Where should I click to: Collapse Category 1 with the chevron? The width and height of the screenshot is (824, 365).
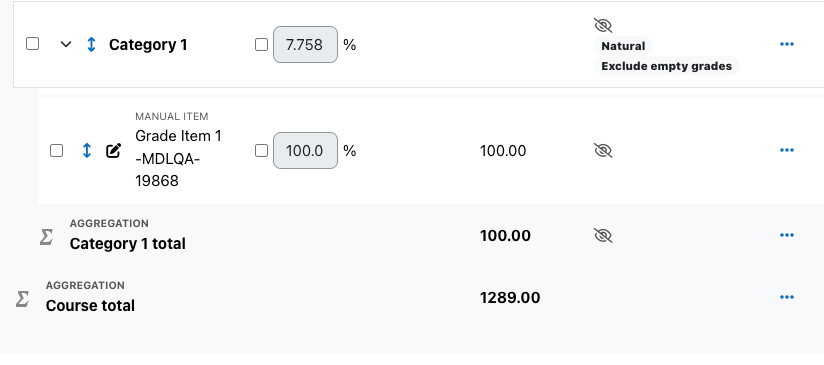[x=65, y=45]
